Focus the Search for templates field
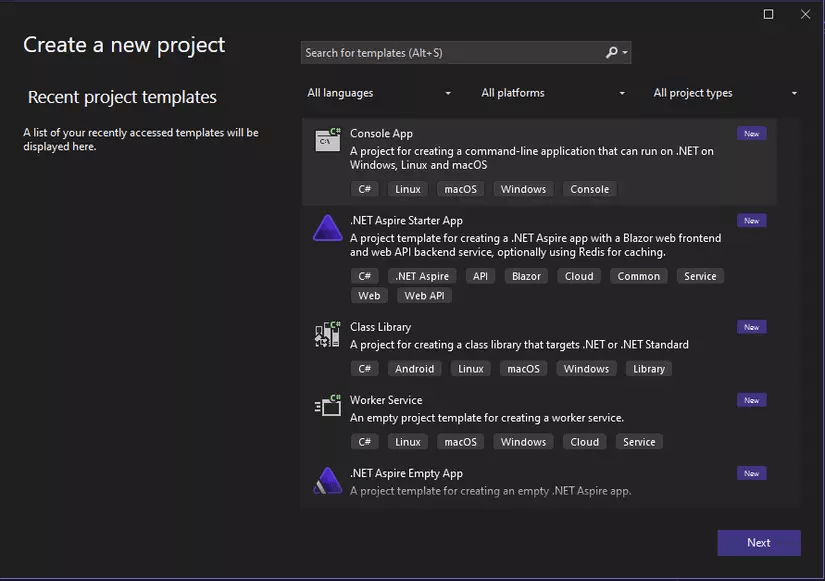 pos(450,53)
